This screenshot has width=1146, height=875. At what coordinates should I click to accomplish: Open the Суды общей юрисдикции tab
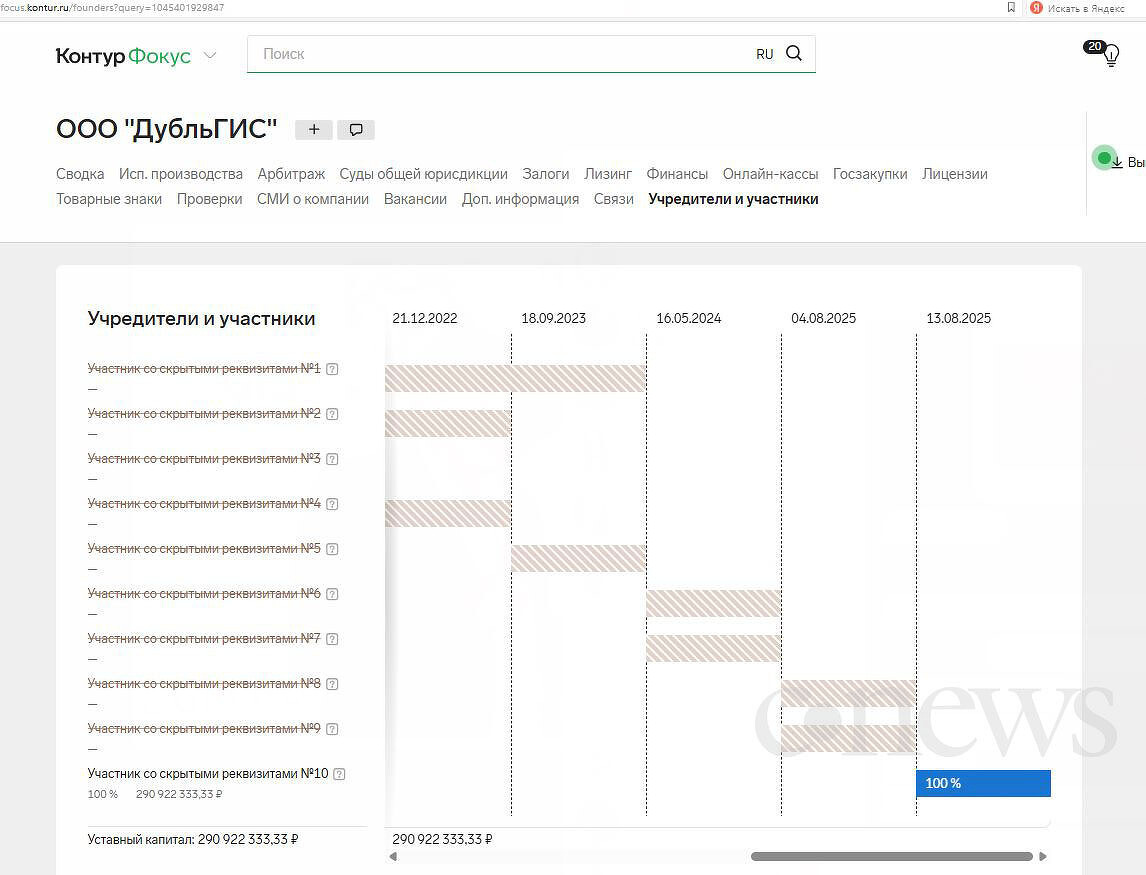click(423, 174)
